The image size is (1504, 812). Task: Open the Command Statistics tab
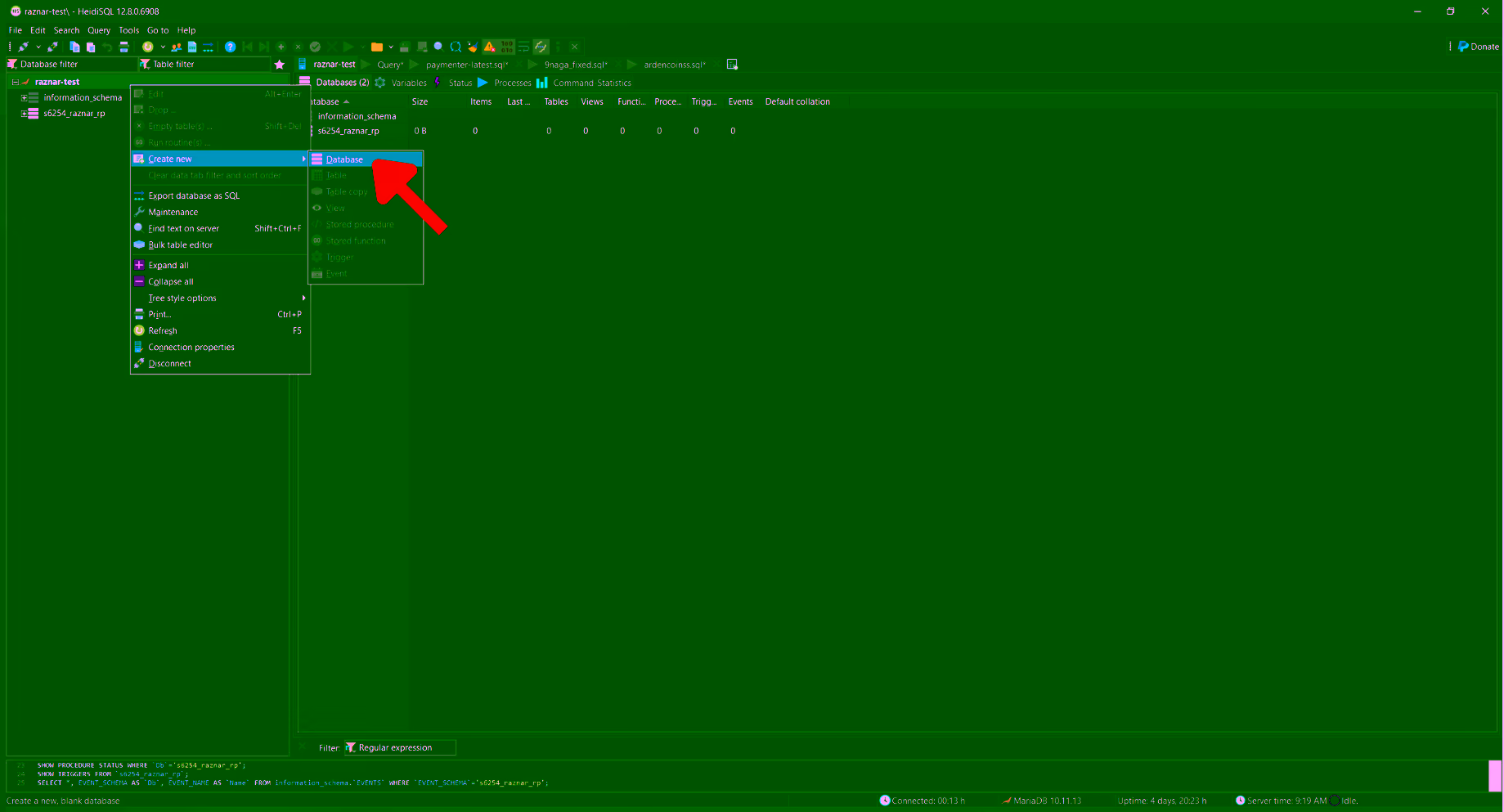click(x=584, y=83)
